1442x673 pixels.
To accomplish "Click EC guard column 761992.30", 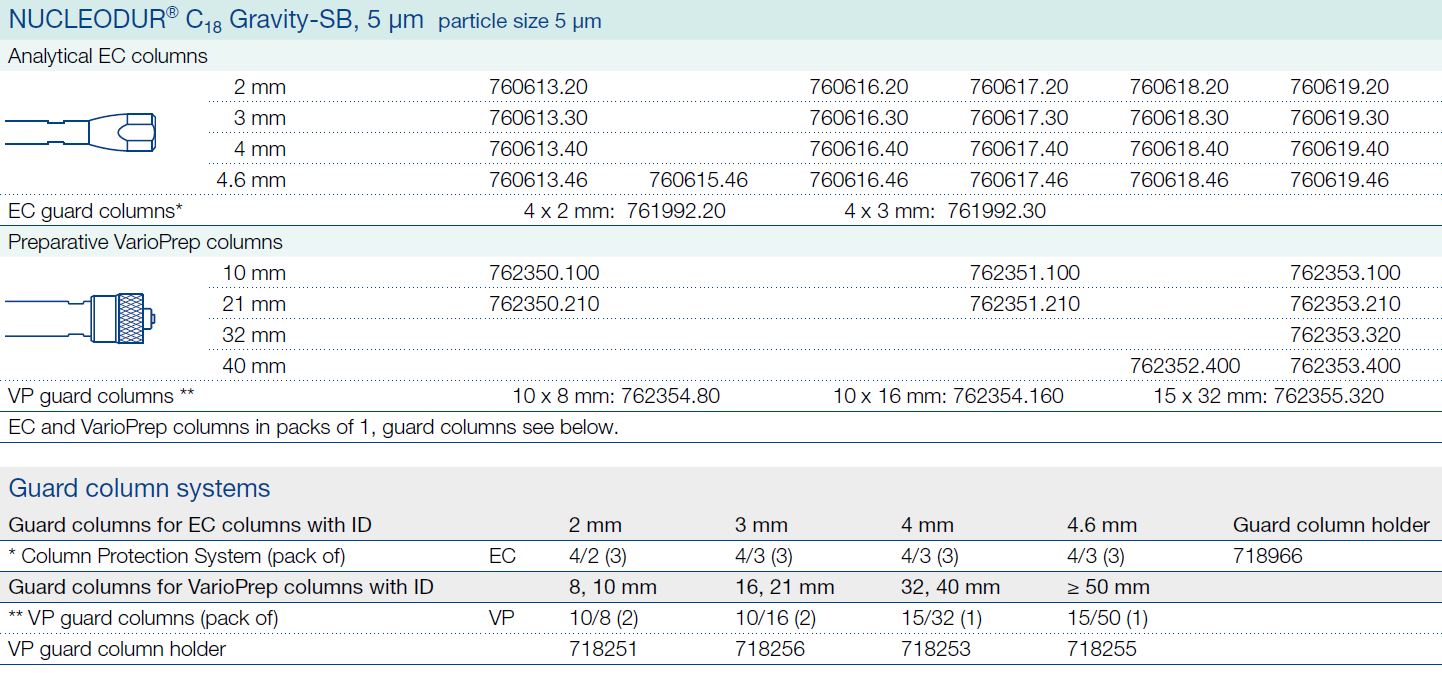I will (x=996, y=211).
